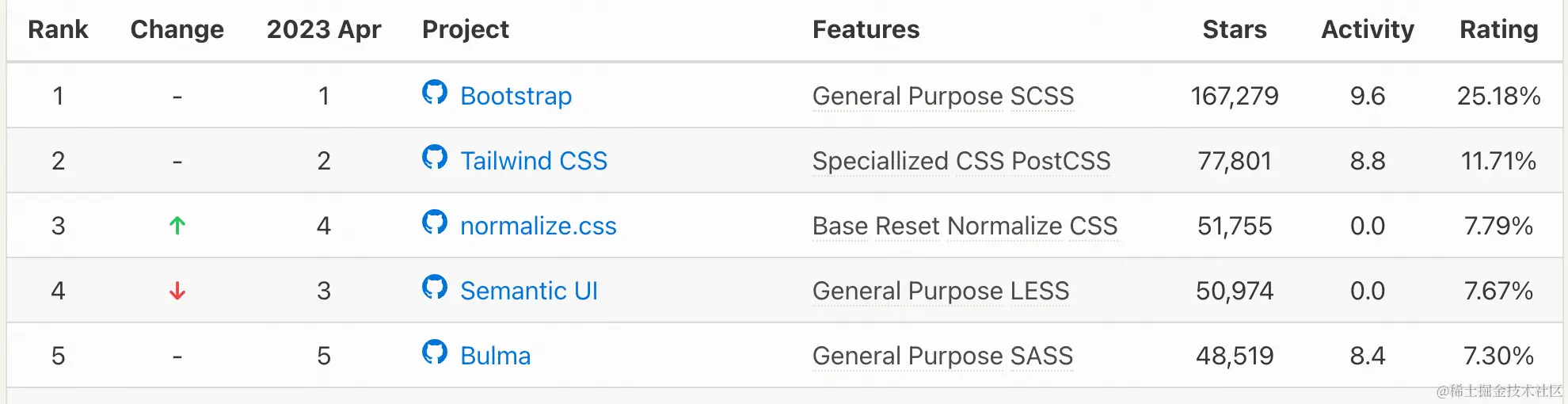The height and width of the screenshot is (404, 1568).
Task: Click the Rank column header
Action: 58,29
